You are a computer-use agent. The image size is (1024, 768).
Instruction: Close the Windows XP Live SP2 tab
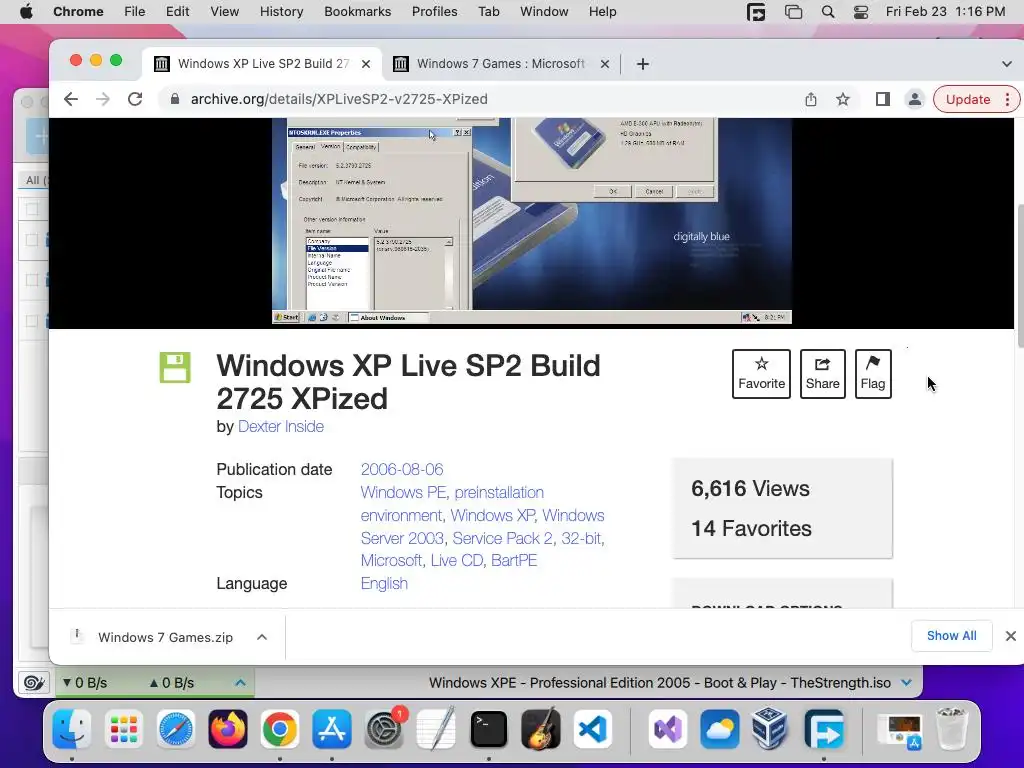pos(366,64)
